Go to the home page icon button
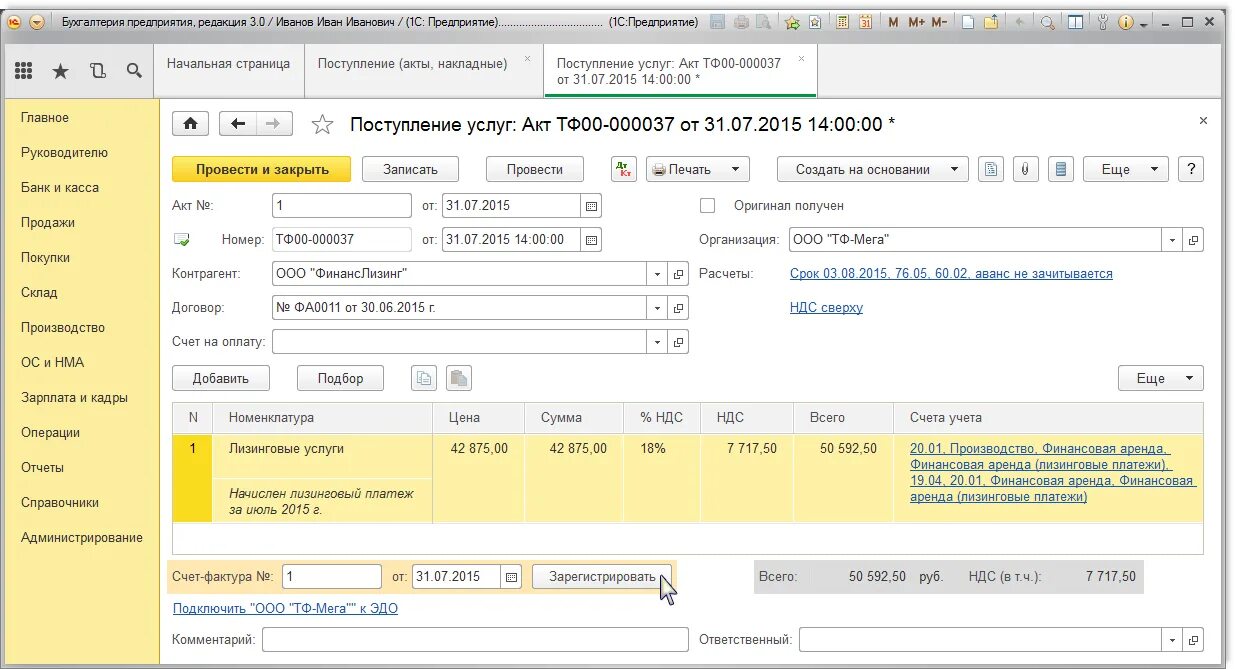The height and width of the screenshot is (669, 1235). tap(190, 124)
